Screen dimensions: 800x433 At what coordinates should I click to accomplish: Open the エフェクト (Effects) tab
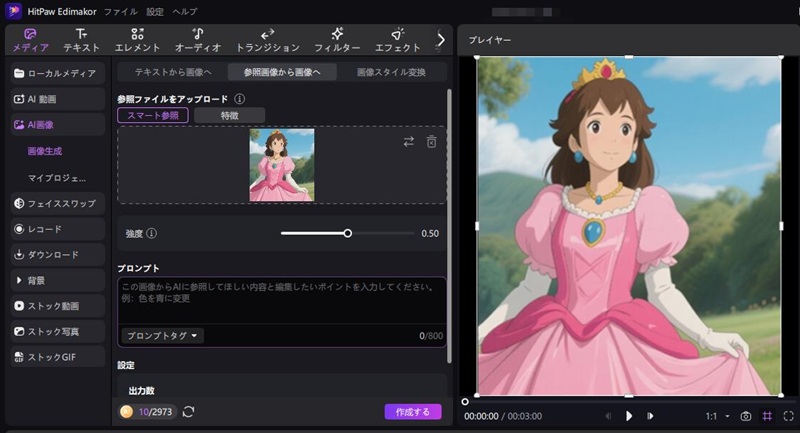[x=397, y=40]
